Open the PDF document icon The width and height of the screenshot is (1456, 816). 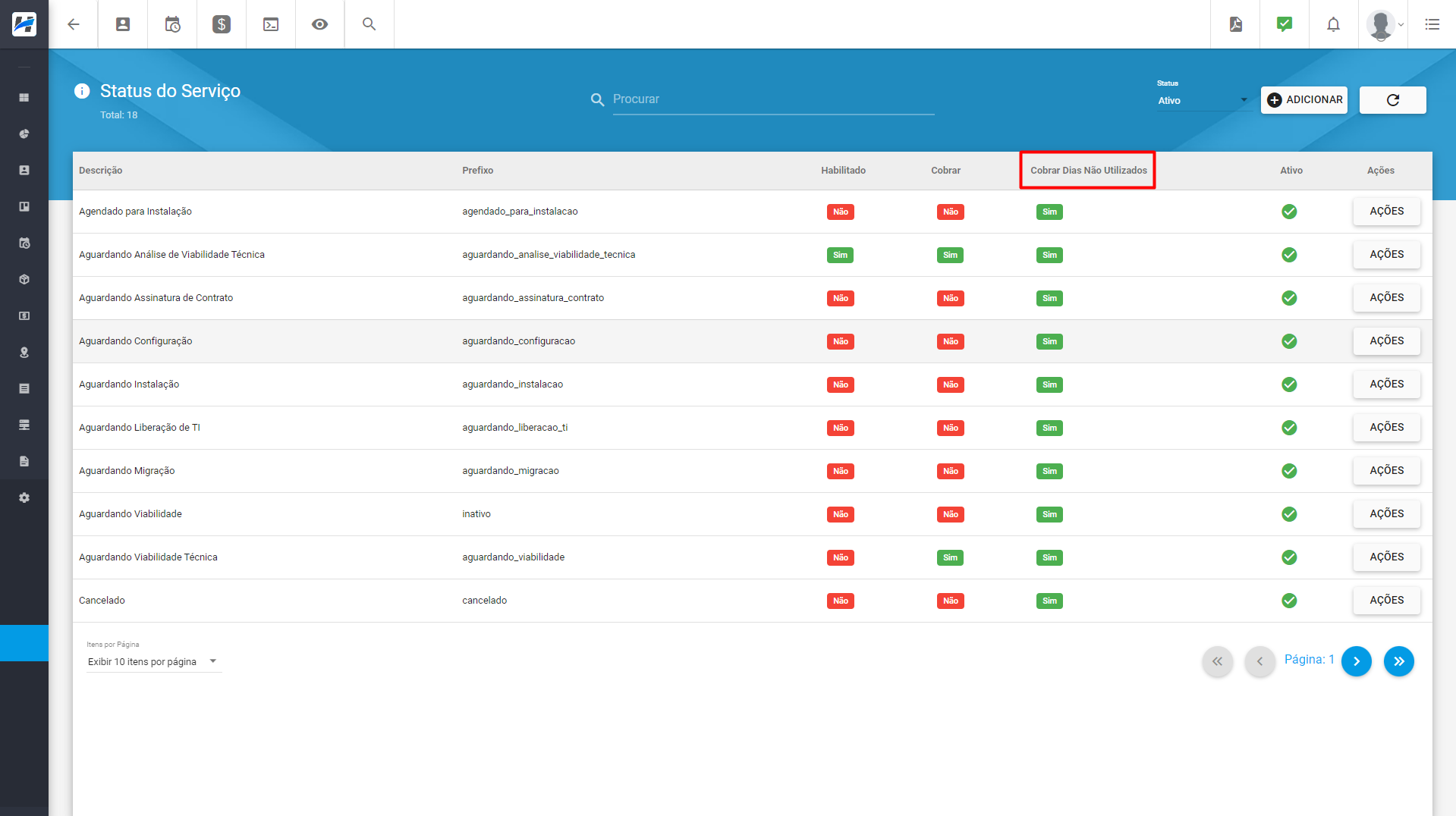tap(1236, 24)
